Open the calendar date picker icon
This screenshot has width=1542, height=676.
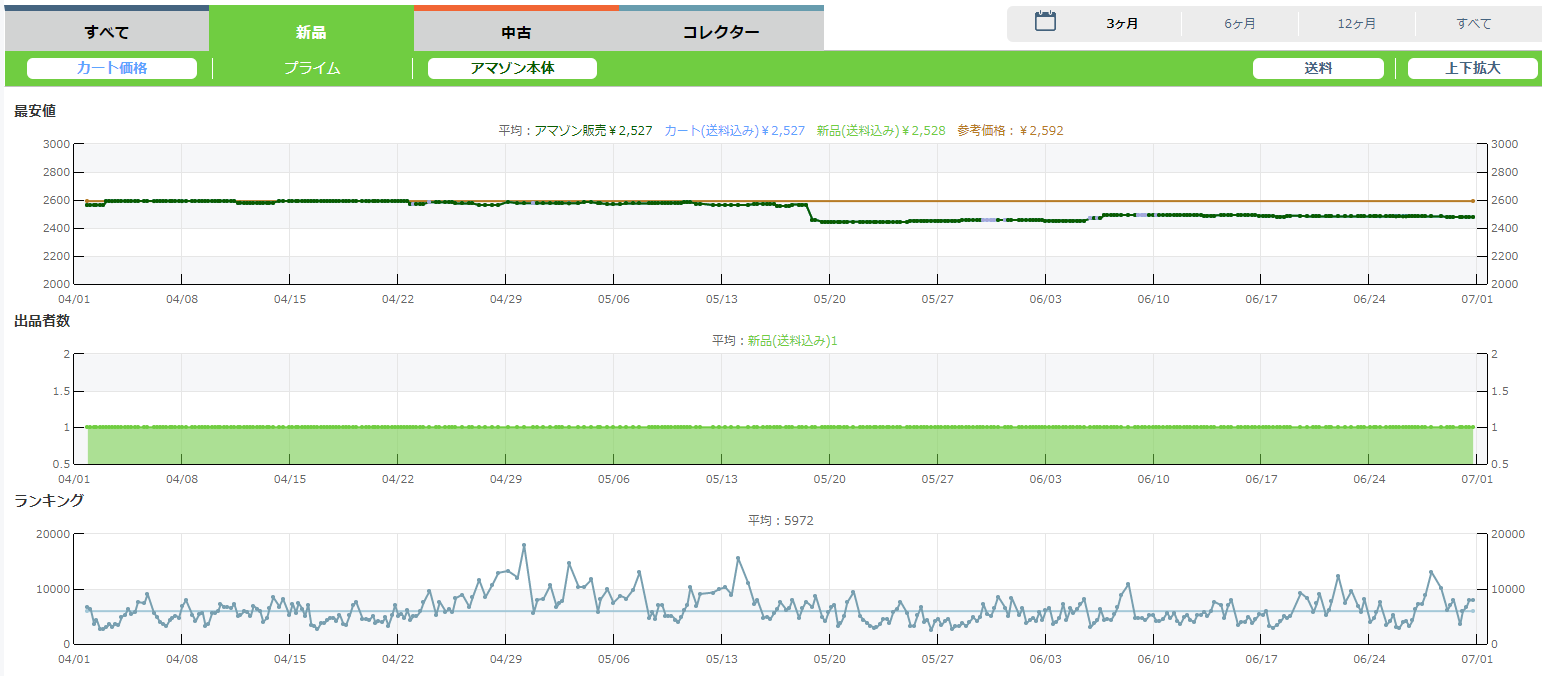(x=1045, y=22)
